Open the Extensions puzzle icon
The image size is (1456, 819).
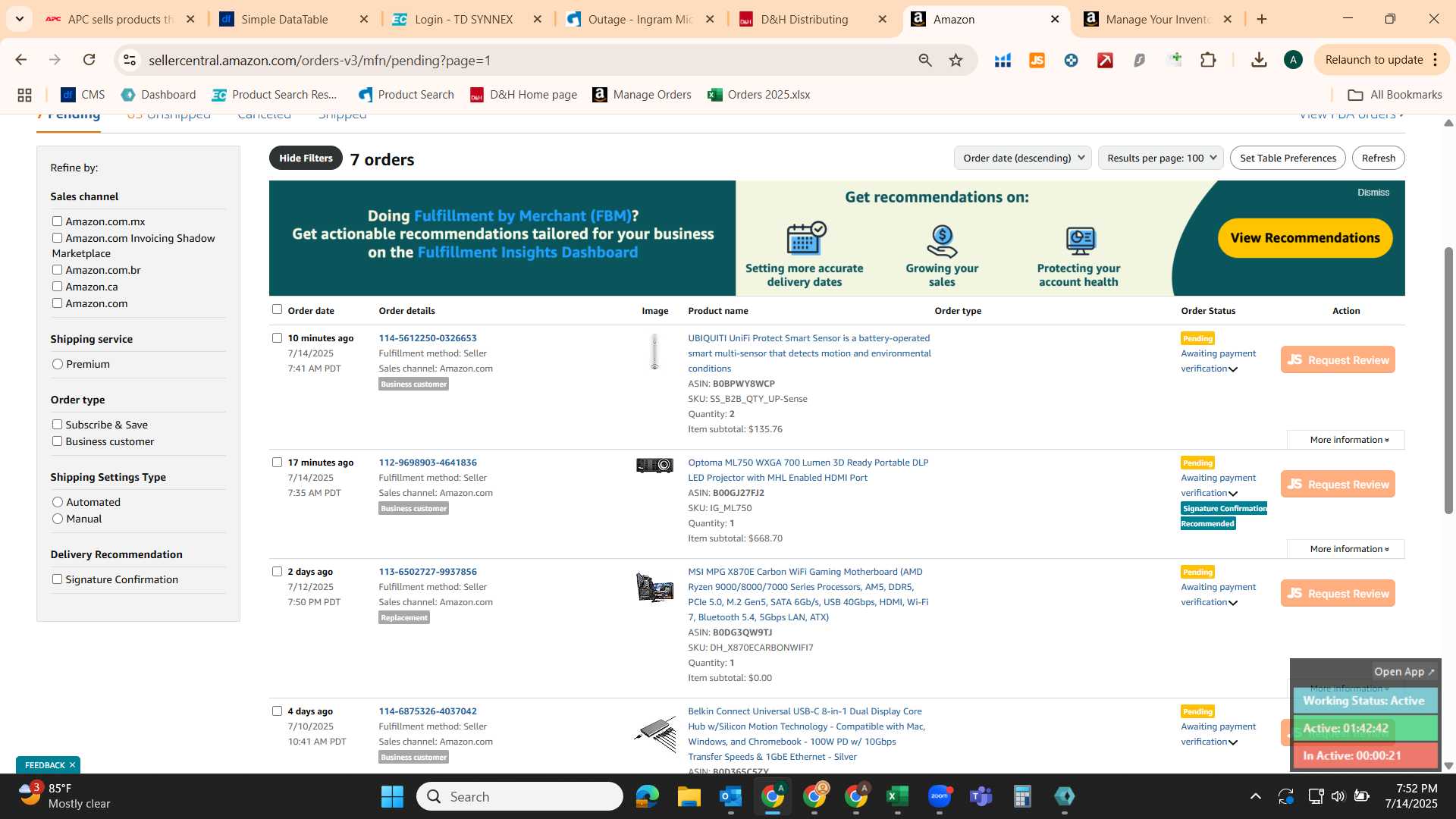pos(1209,60)
